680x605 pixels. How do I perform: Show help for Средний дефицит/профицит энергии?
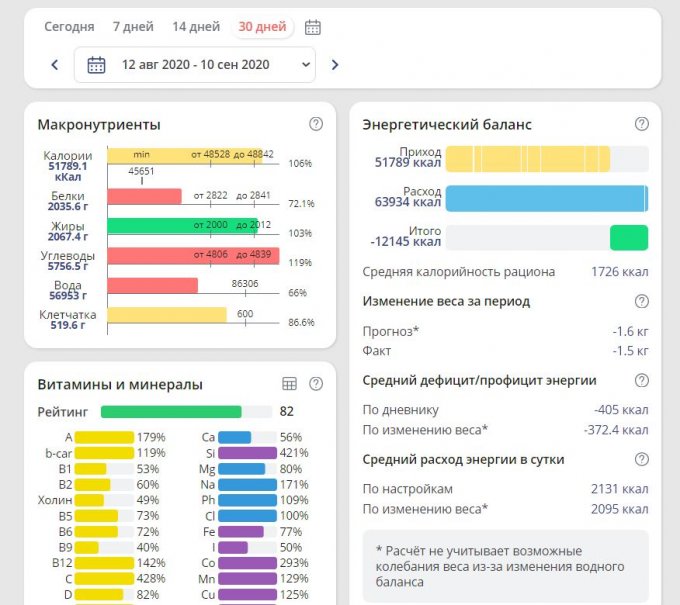pos(642,380)
